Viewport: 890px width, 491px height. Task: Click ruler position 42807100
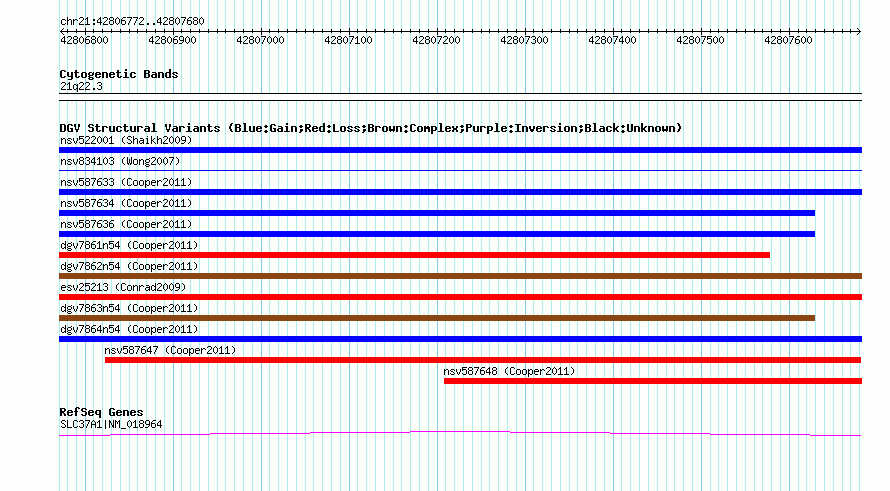pos(348,40)
